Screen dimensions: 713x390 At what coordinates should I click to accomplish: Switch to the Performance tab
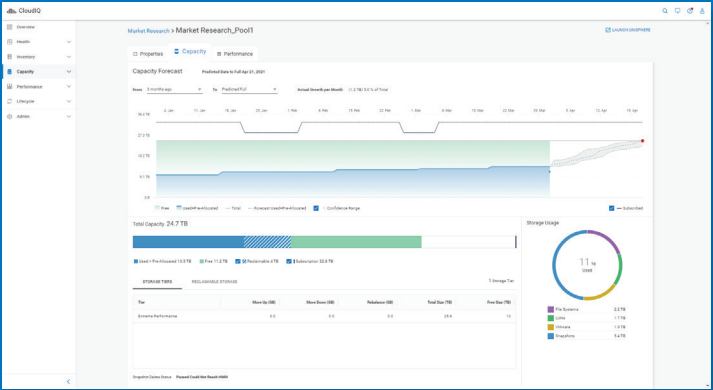tap(235, 54)
